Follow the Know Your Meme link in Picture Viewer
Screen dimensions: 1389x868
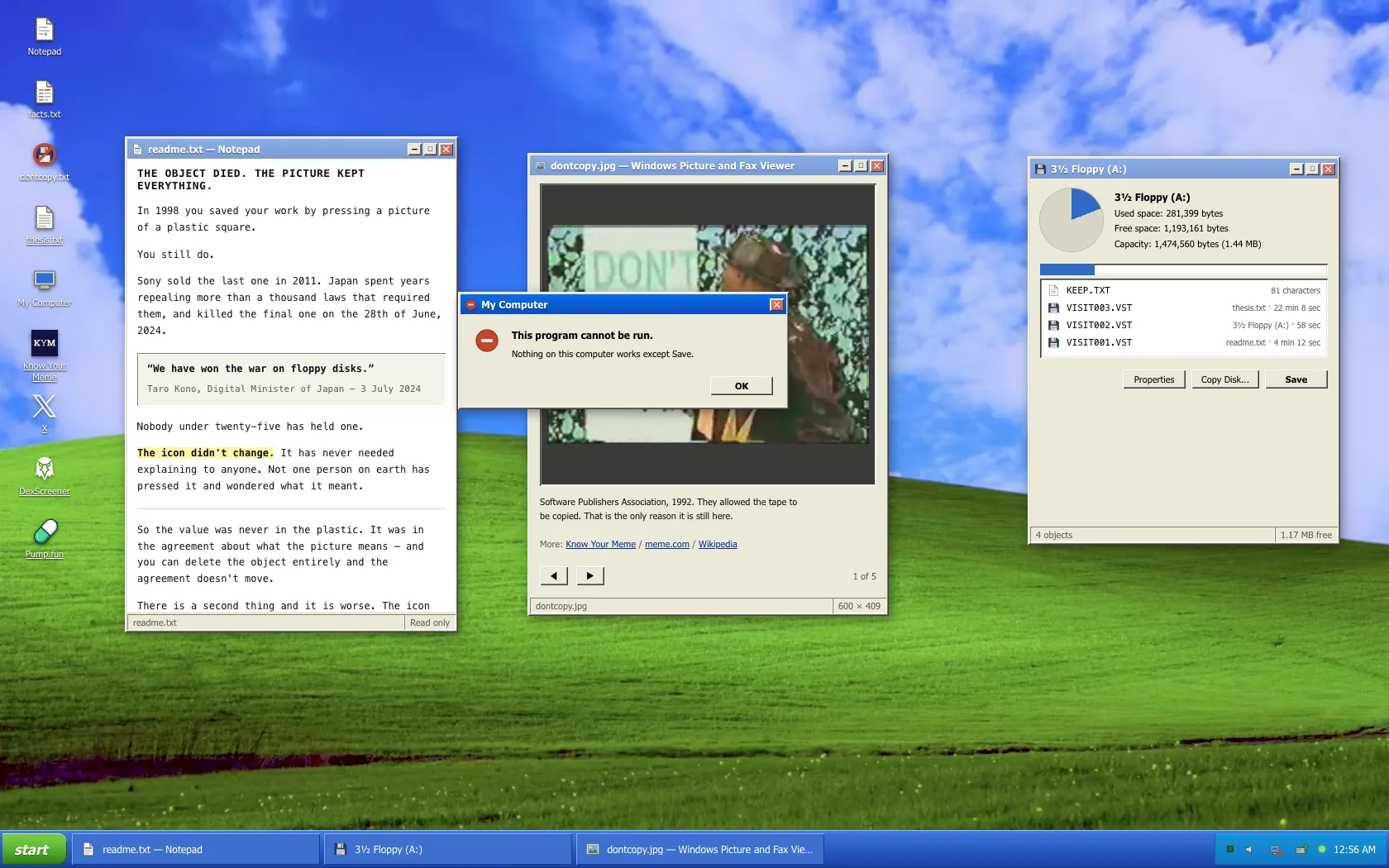tap(601, 544)
